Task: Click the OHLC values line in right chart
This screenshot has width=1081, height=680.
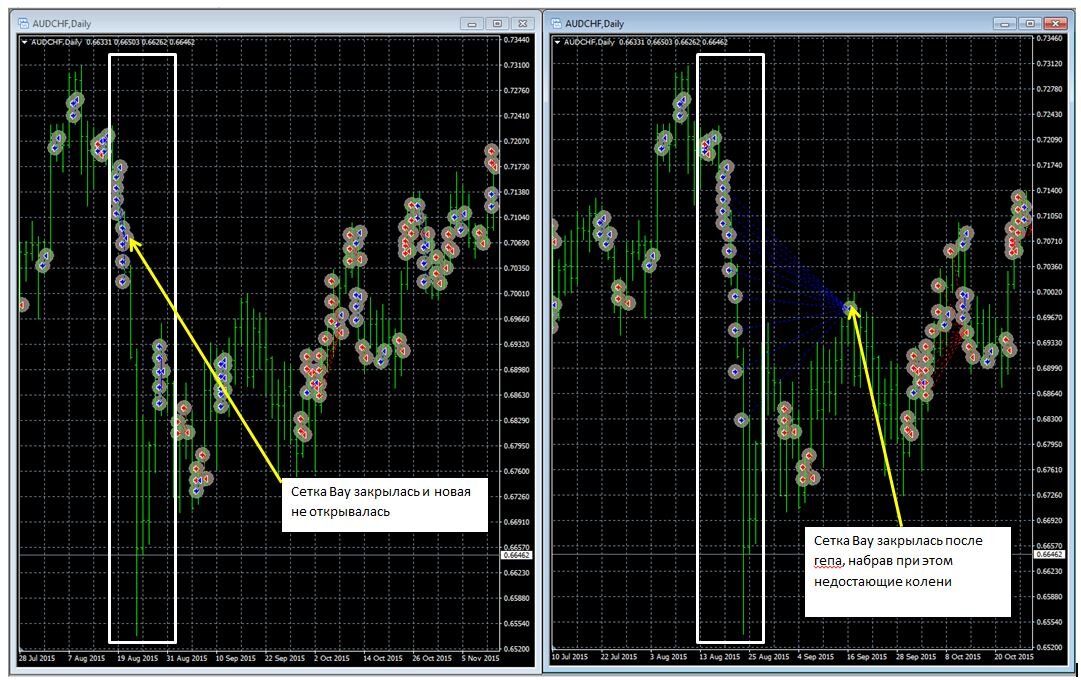Action: coord(673,42)
